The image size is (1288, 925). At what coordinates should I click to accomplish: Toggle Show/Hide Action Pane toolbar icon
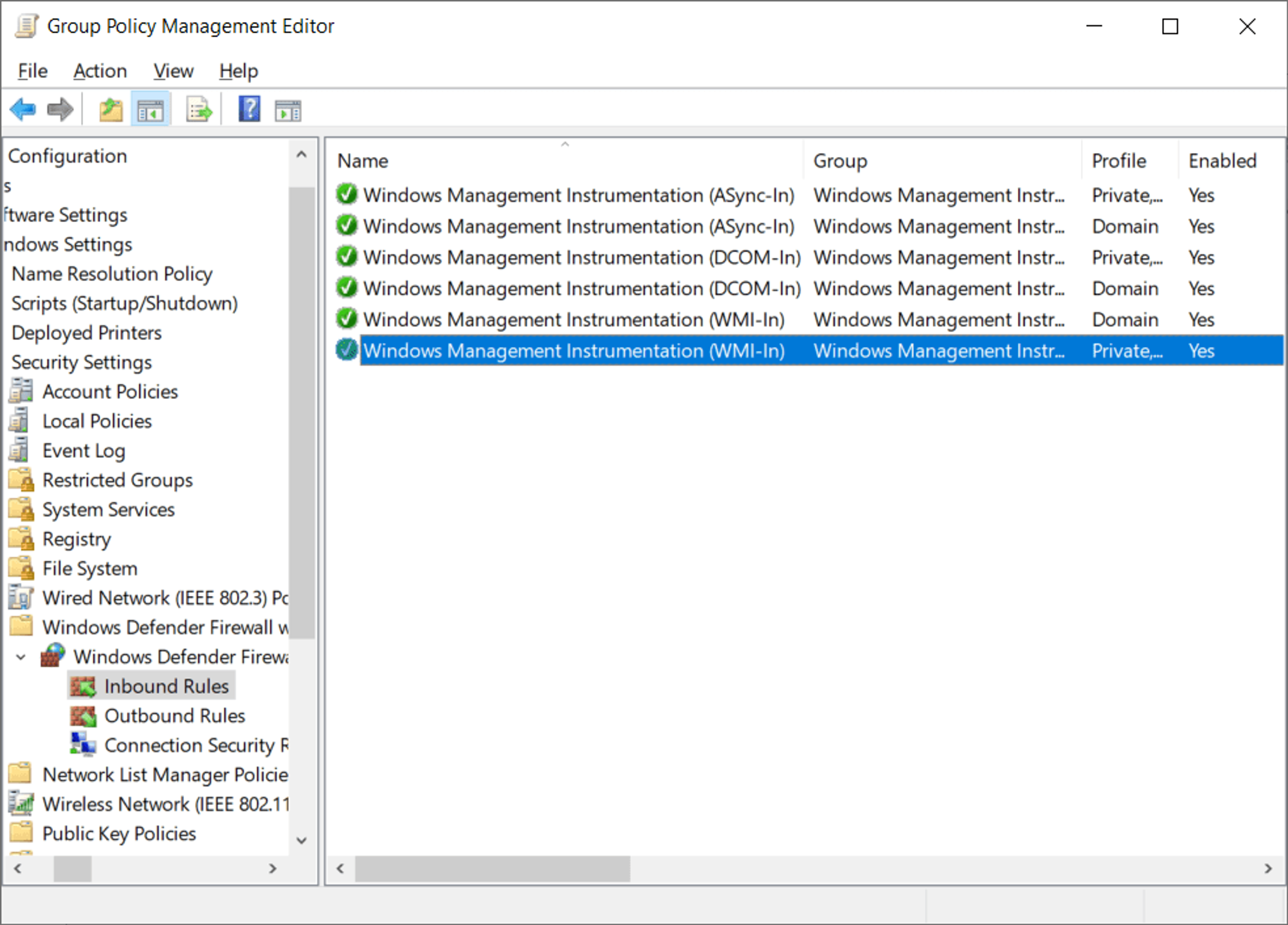288,110
